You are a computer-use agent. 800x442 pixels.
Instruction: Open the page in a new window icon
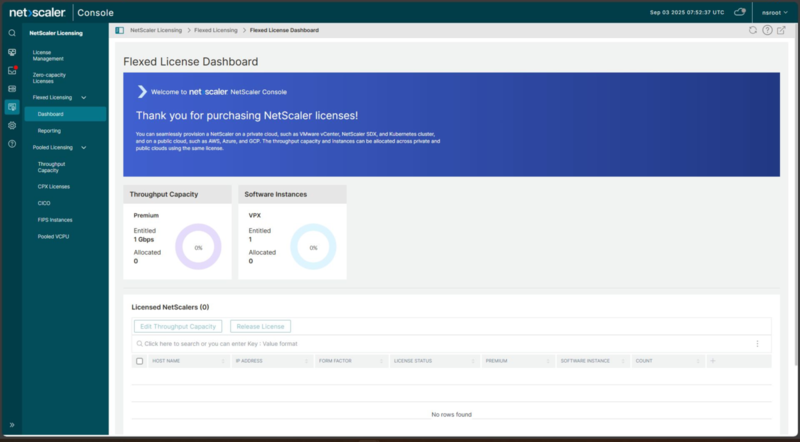[x=781, y=30]
